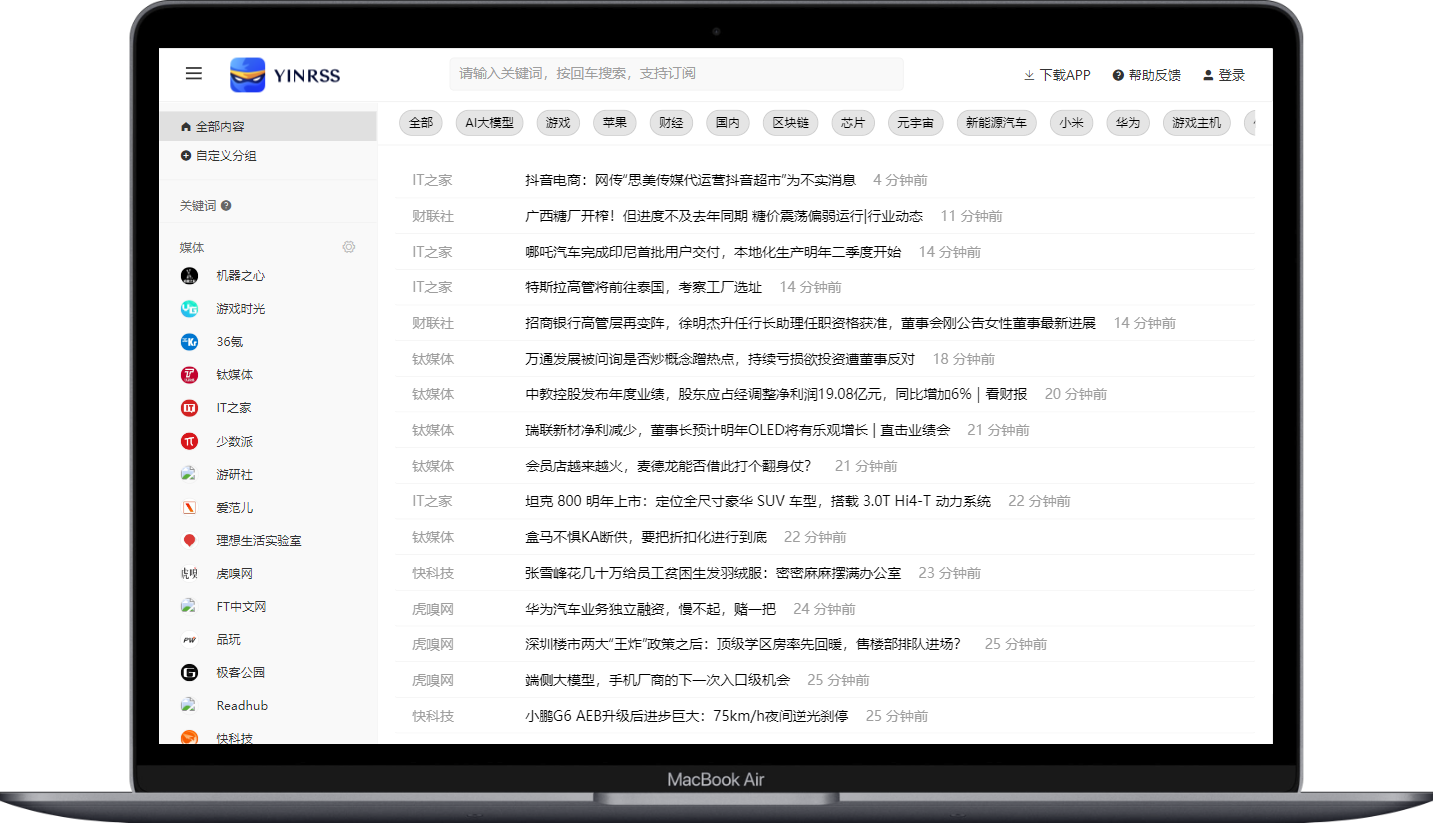Viewport: 1433px width, 823px height.
Task: Select the 小米 category tab
Action: (x=1071, y=123)
